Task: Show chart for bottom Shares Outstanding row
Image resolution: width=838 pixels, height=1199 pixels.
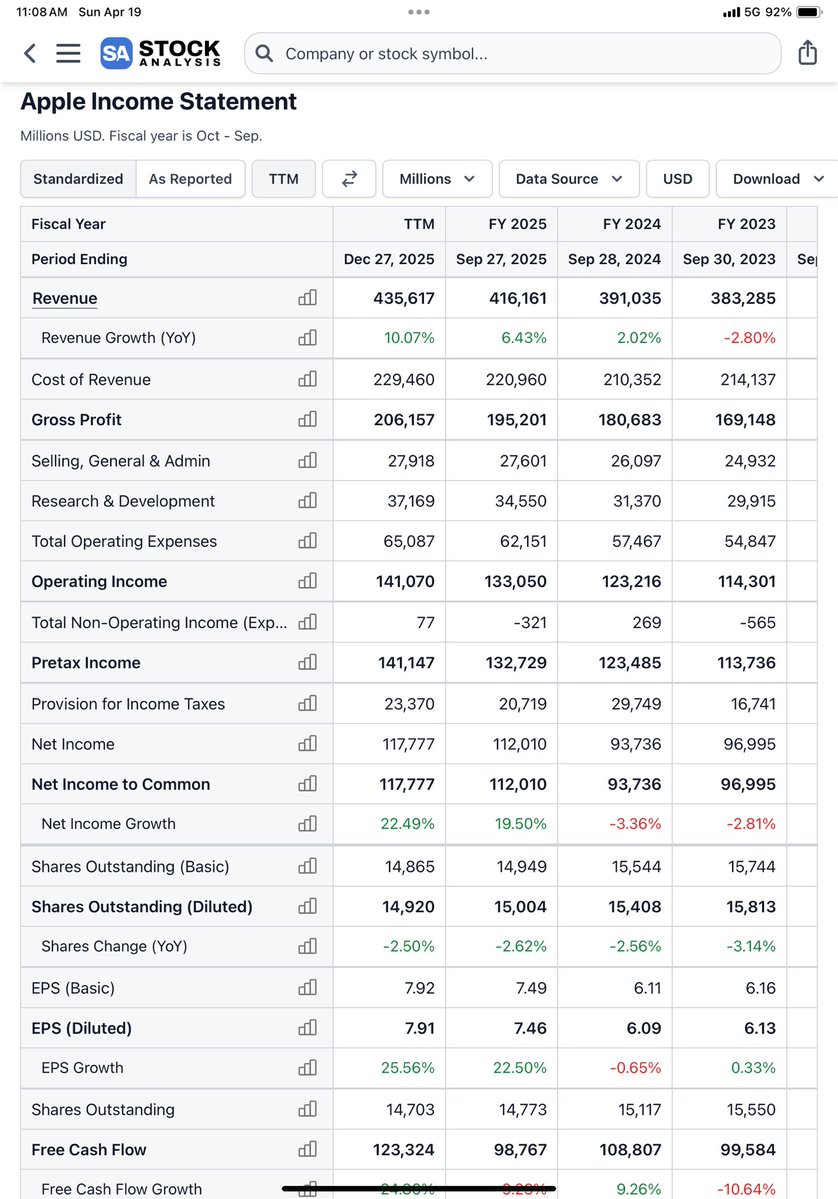Action: [307, 1109]
